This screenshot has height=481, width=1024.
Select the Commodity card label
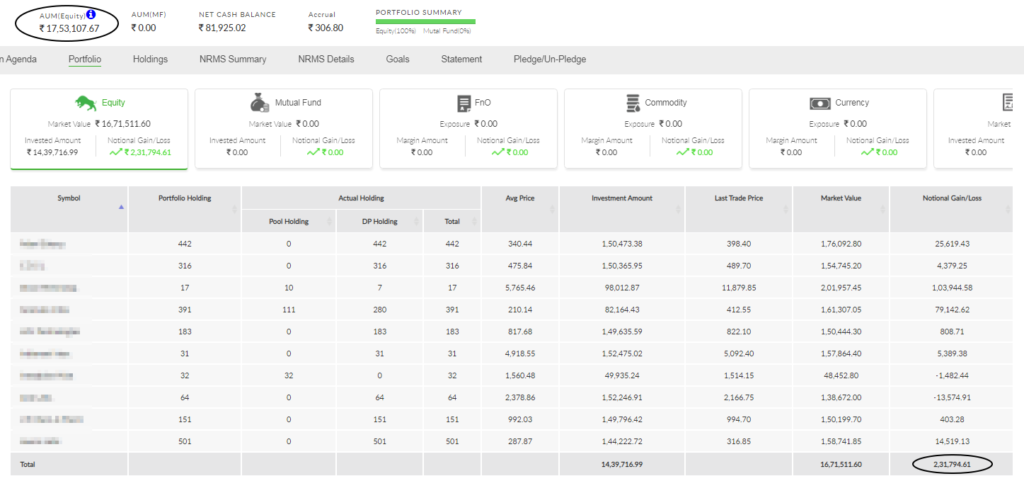point(665,102)
